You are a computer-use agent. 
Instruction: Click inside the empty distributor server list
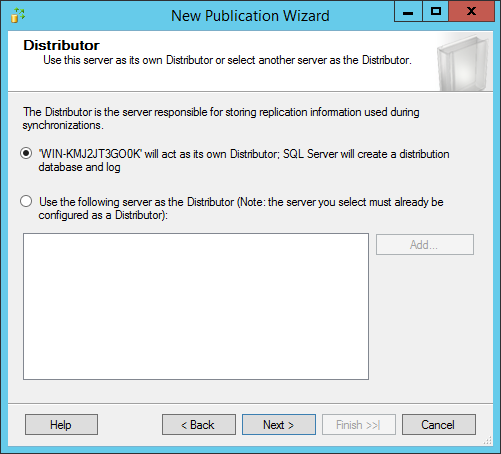pos(196,306)
